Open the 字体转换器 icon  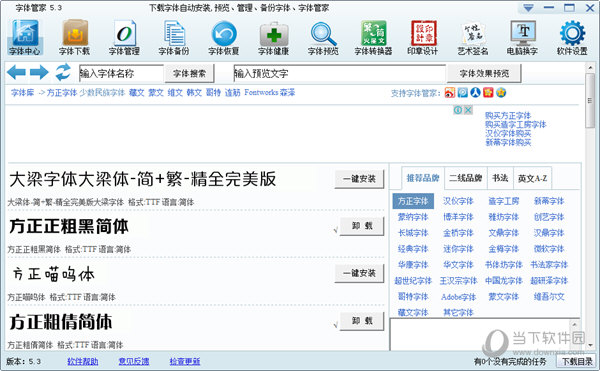pyautogui.click(x=373, y=37)
